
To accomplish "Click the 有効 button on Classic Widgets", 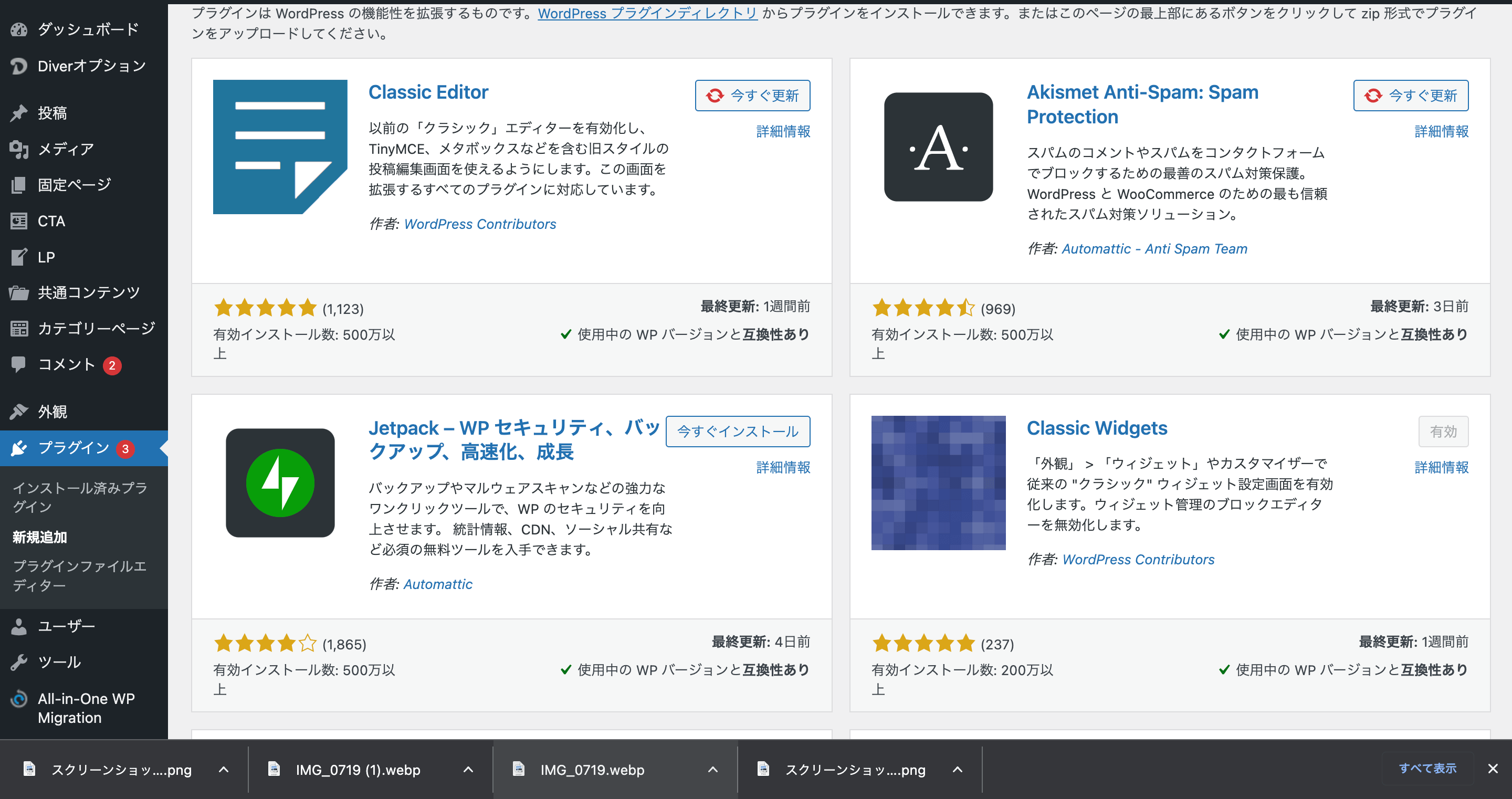I will (x=1443, y=432).
